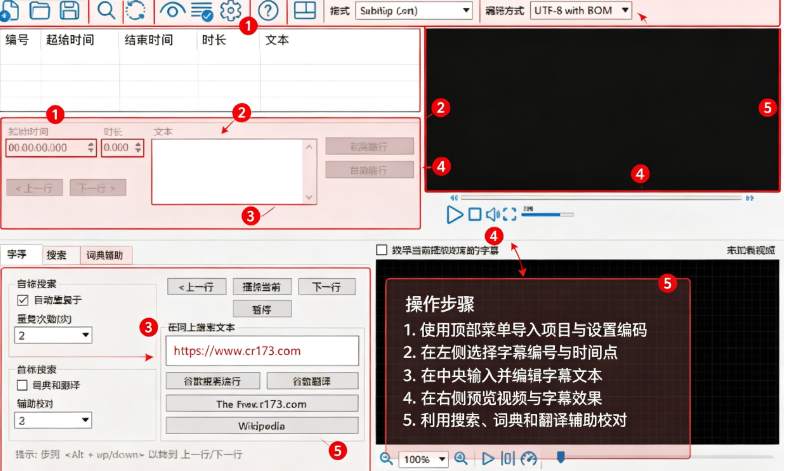Save the subtitle using the floppy disk icon
The height and width of the screenshot is (471, 789).
[69, 10]
